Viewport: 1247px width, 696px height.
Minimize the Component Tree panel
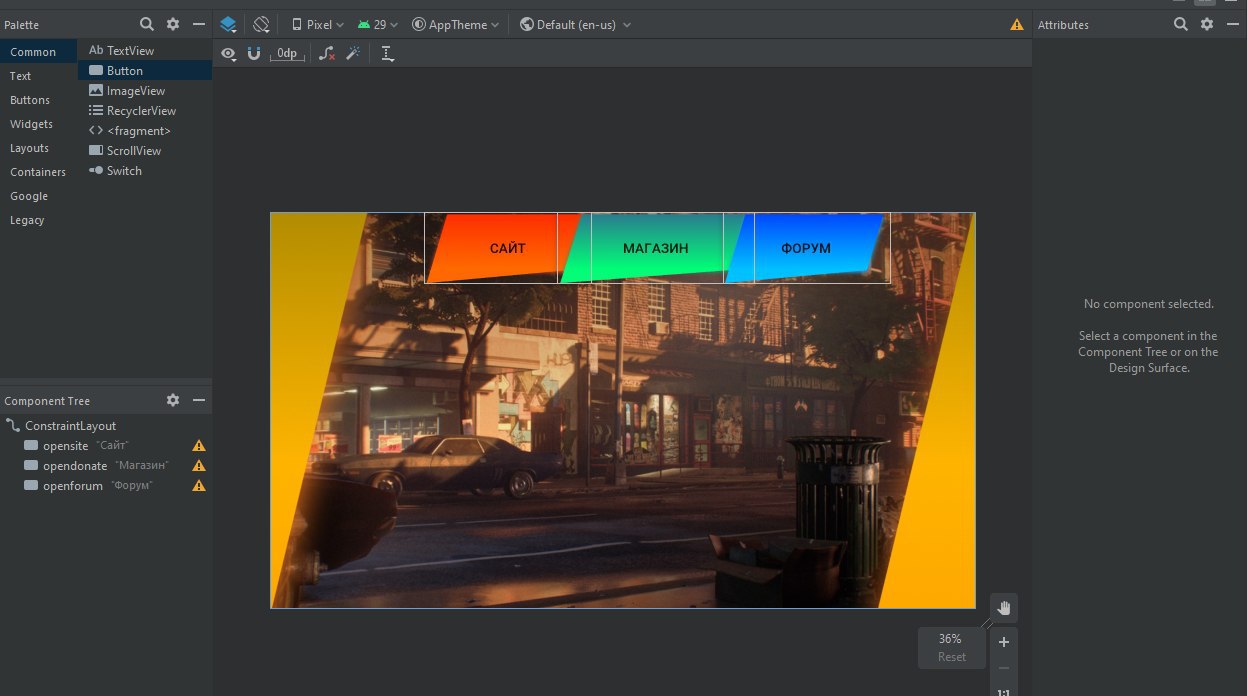199,400
